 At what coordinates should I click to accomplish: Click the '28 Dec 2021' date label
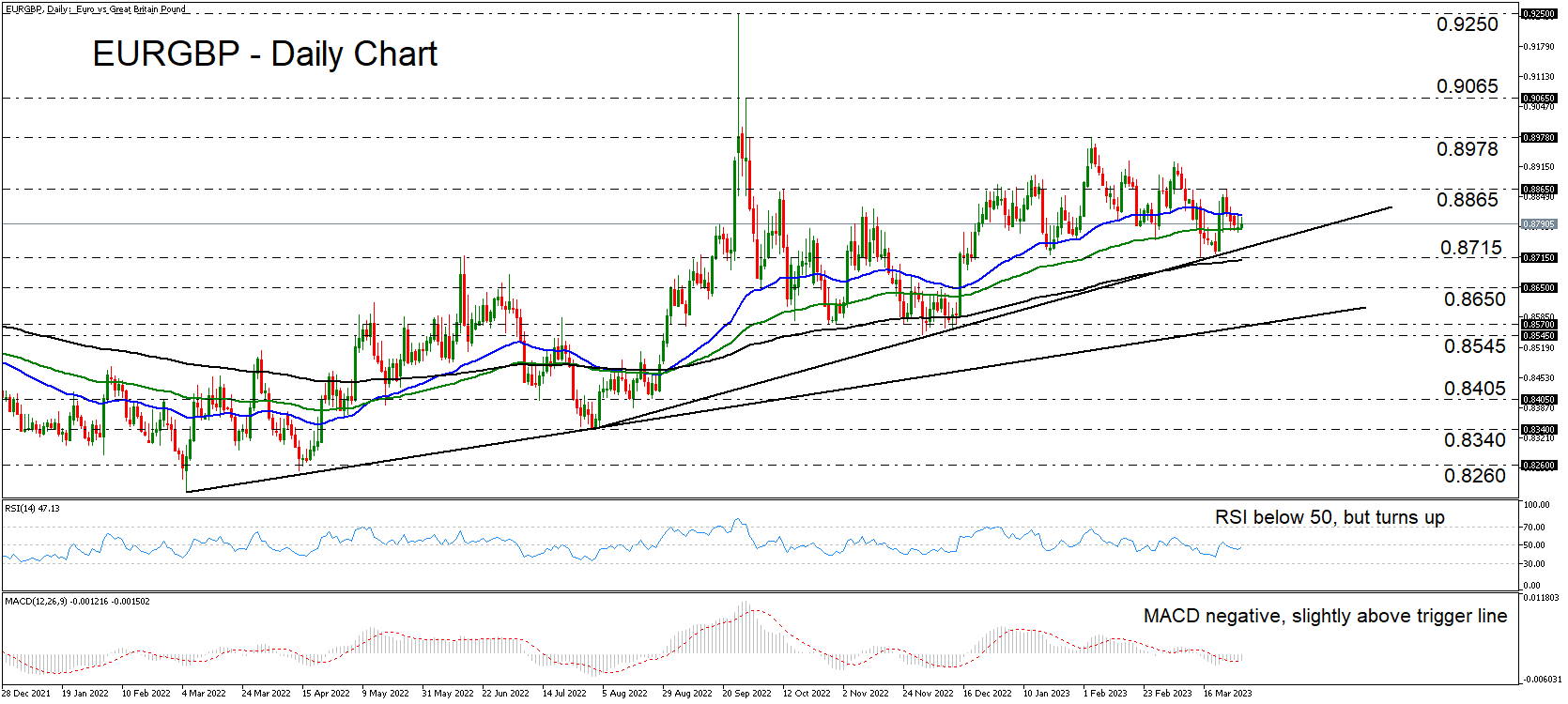click(26, 694)
